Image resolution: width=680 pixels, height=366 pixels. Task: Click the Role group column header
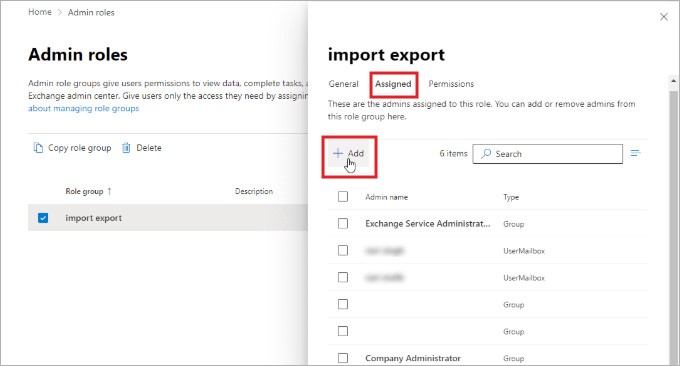pyautogui.click(x=84, y=191)
